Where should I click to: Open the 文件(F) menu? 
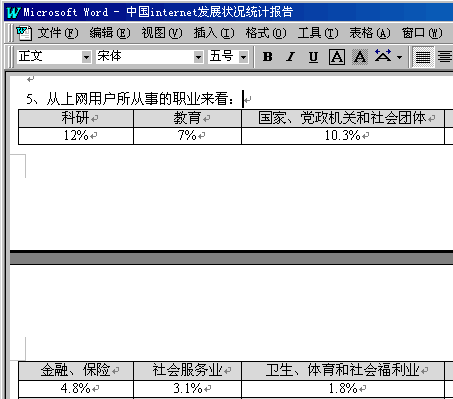tap(58, 33)
